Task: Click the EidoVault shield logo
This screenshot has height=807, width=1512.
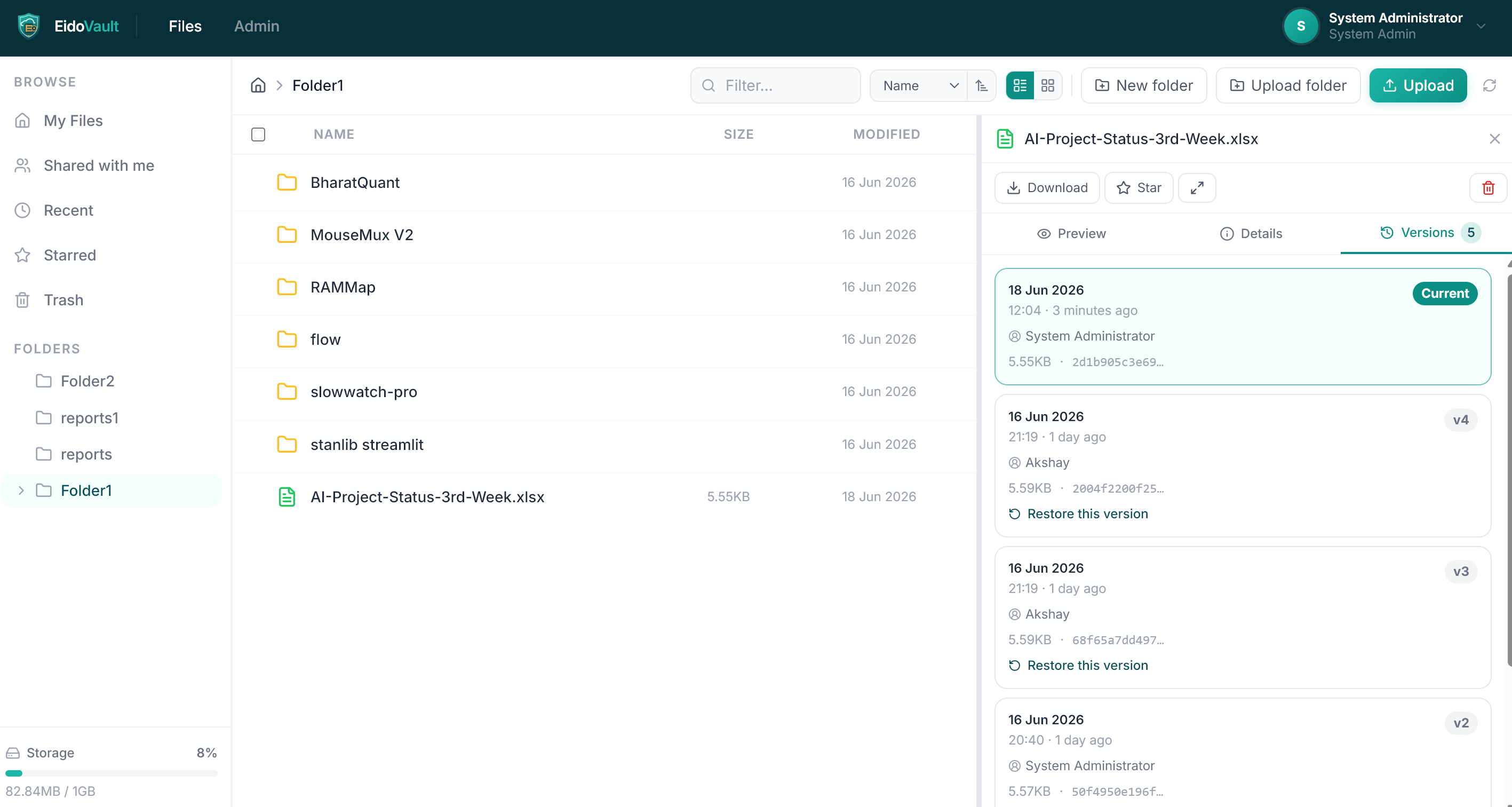Action: [x=28, y=26]
